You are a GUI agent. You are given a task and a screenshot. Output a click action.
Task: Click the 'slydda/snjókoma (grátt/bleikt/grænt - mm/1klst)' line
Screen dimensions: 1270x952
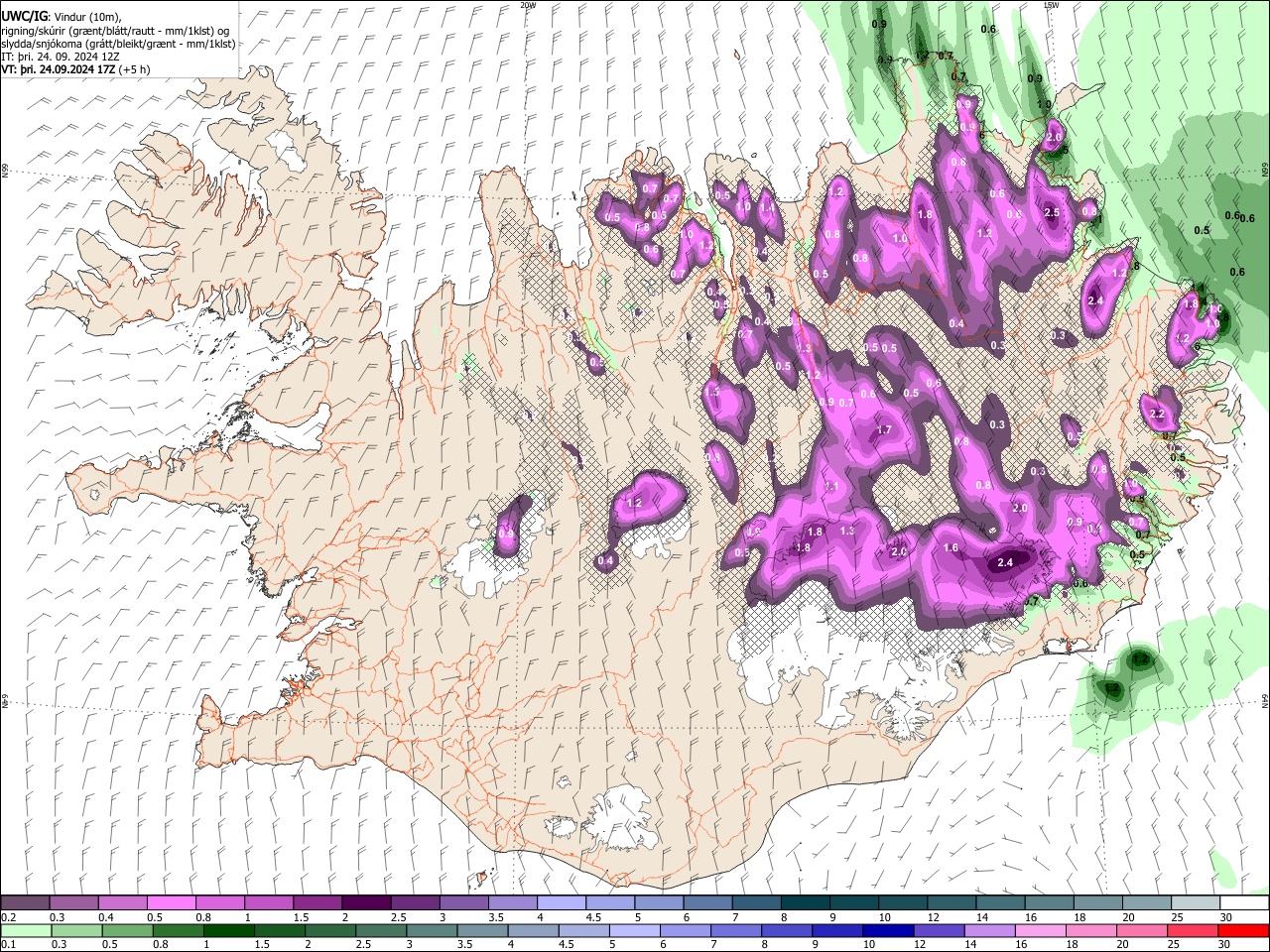coord(118,44)
